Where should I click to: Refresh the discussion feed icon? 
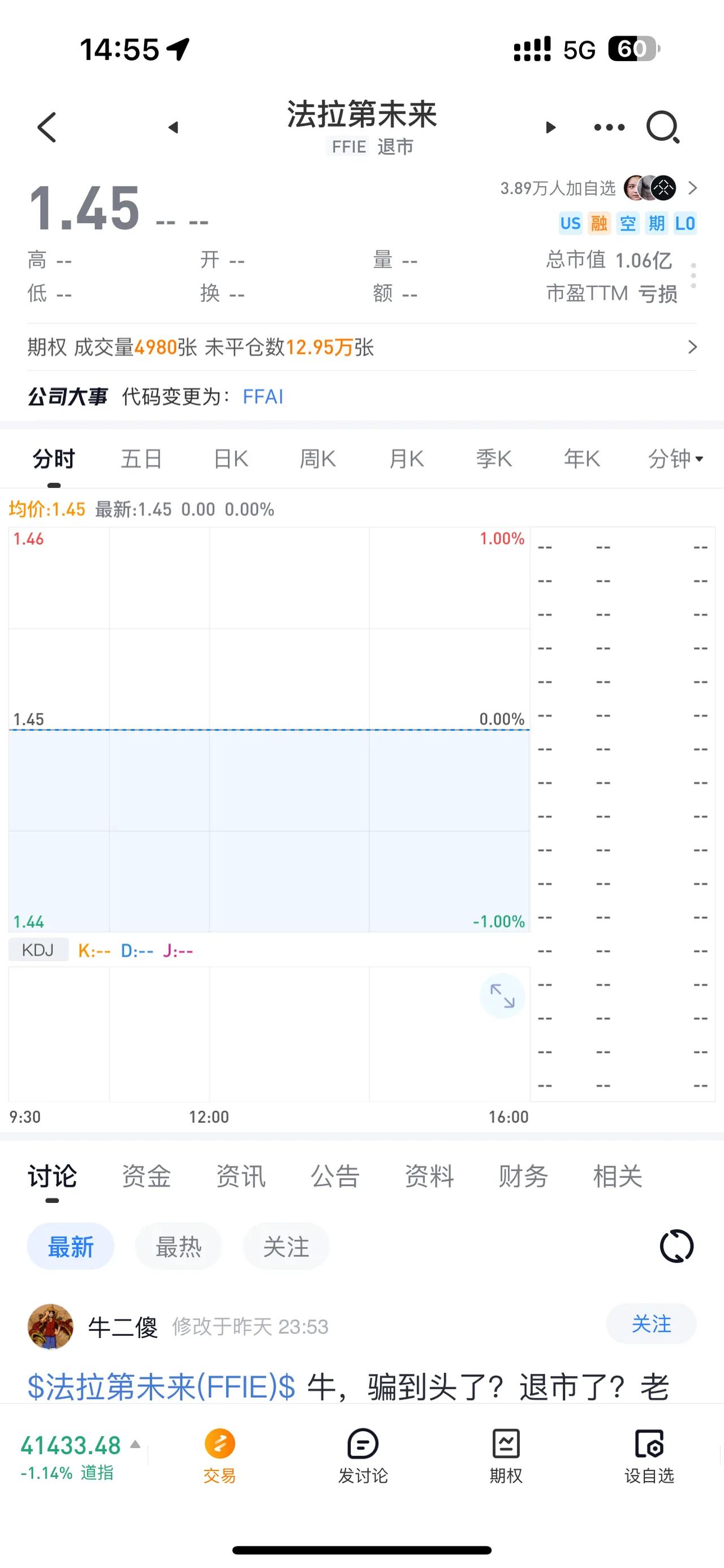[676, 1246]
